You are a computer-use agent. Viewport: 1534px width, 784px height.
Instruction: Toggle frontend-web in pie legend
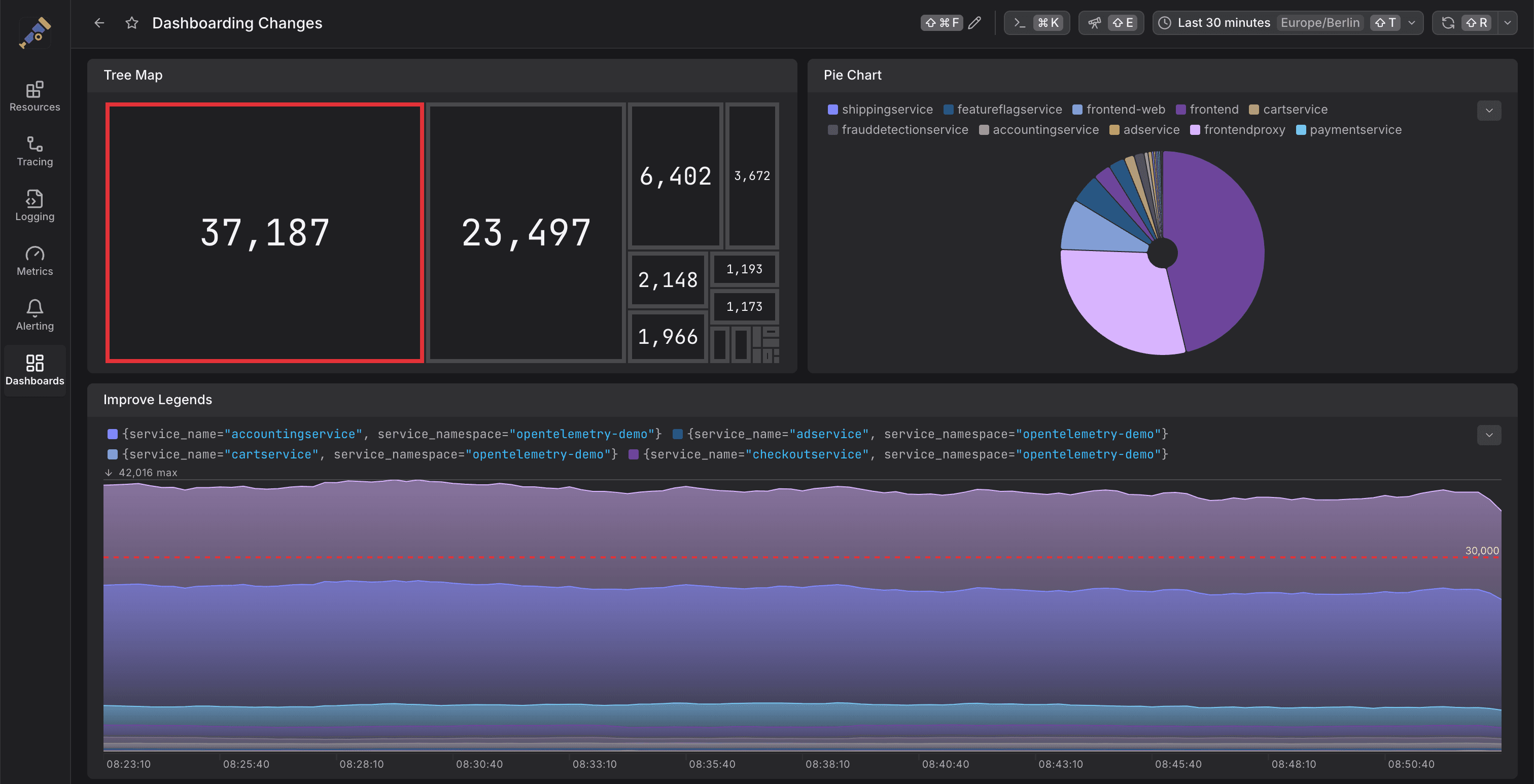tap(1119, 110)
